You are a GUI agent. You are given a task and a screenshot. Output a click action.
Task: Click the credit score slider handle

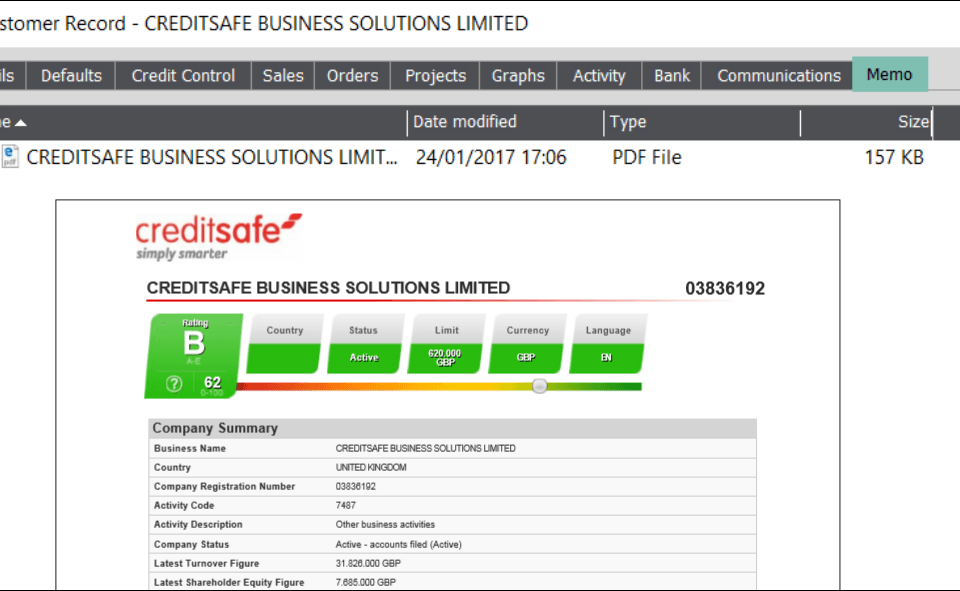(x=539, y=386)
